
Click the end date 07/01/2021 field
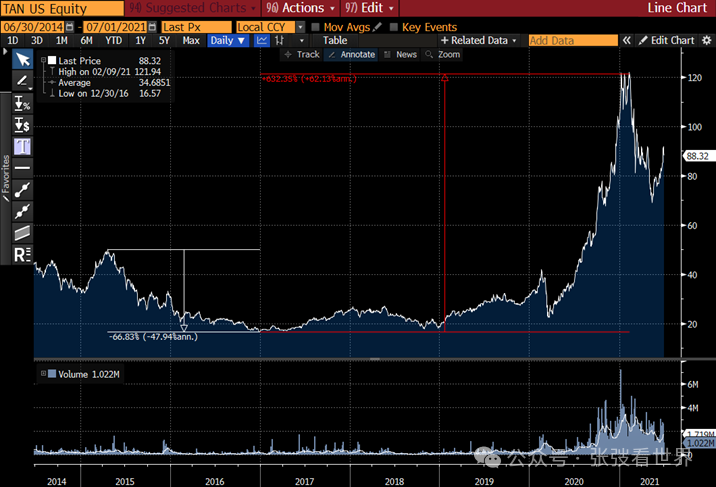coord(116,27)
